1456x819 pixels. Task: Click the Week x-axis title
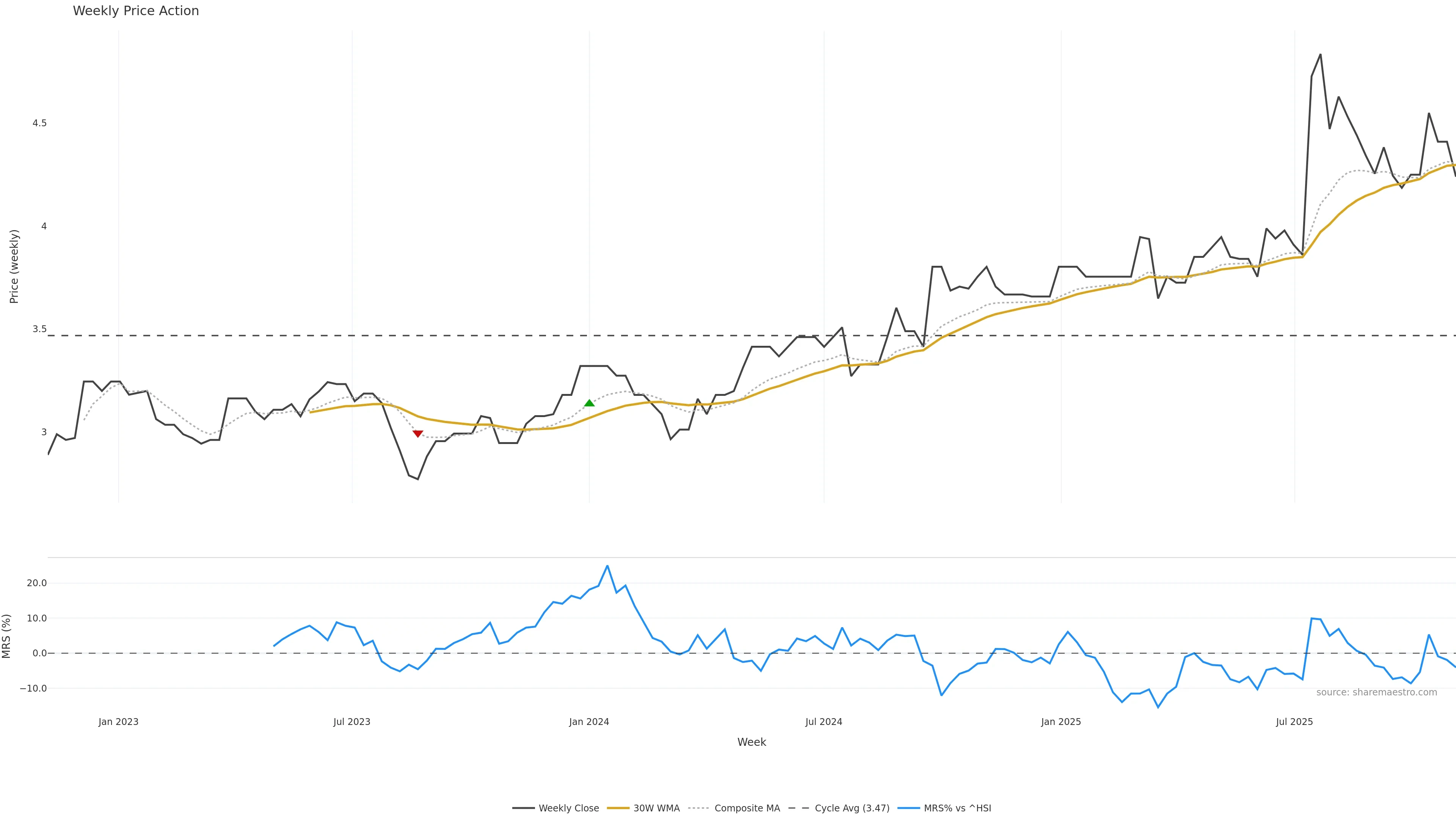[751, 742]
